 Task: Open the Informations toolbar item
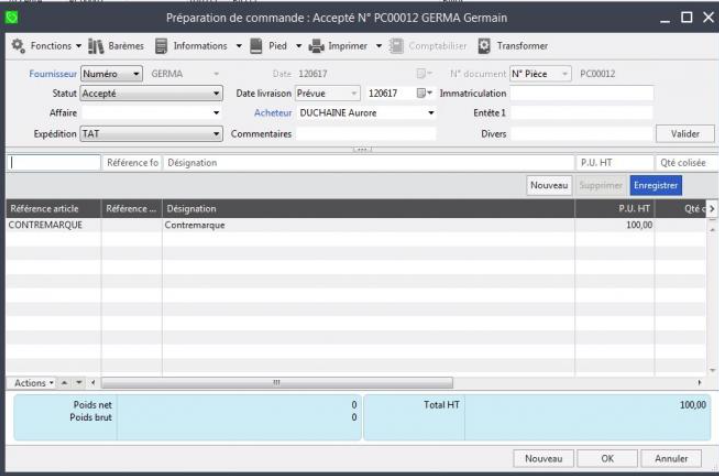click(x=161, y=46)
